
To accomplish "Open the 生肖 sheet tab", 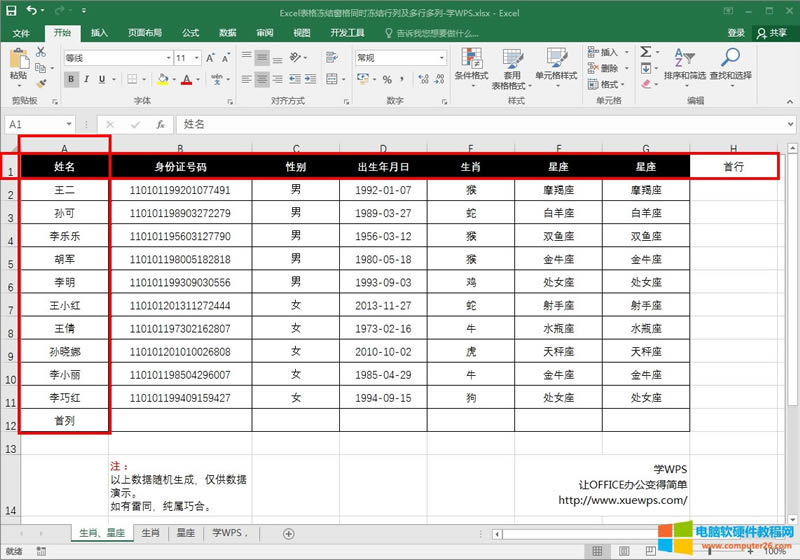I will [150, 534].
